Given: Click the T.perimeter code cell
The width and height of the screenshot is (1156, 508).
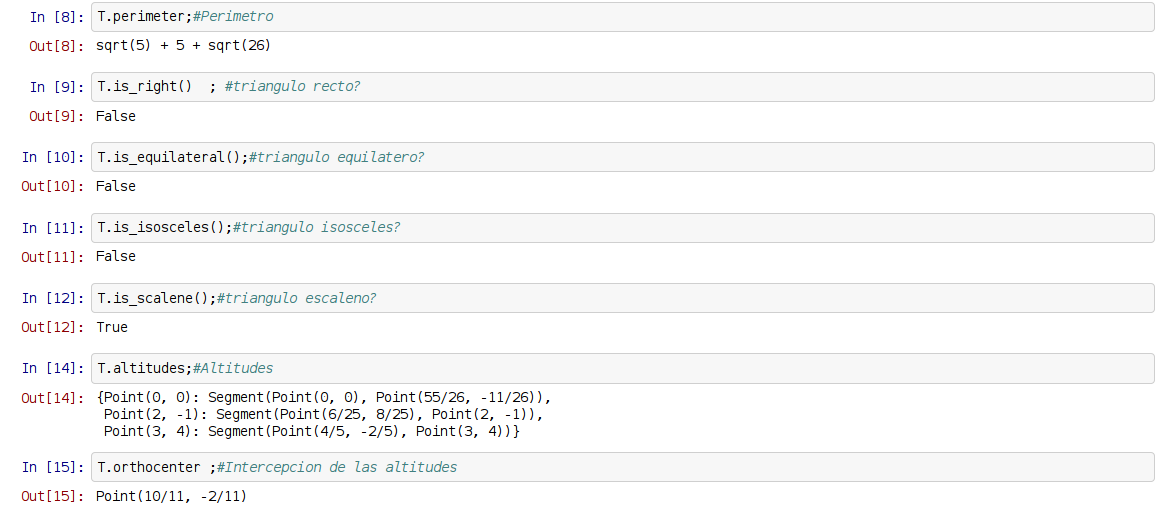Looking at the screenshot, I should coord(620,17).
